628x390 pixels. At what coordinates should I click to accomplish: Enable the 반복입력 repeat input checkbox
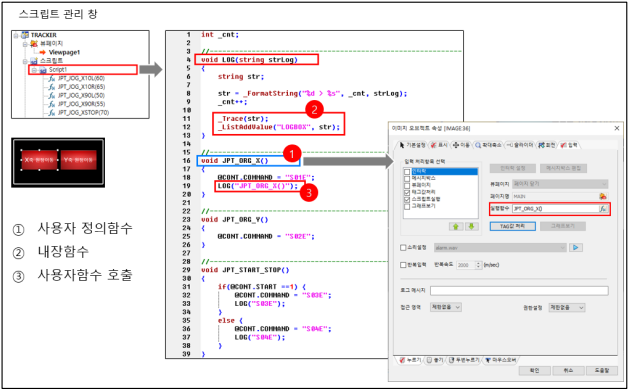pyautogui.click(x=403, y=265)
